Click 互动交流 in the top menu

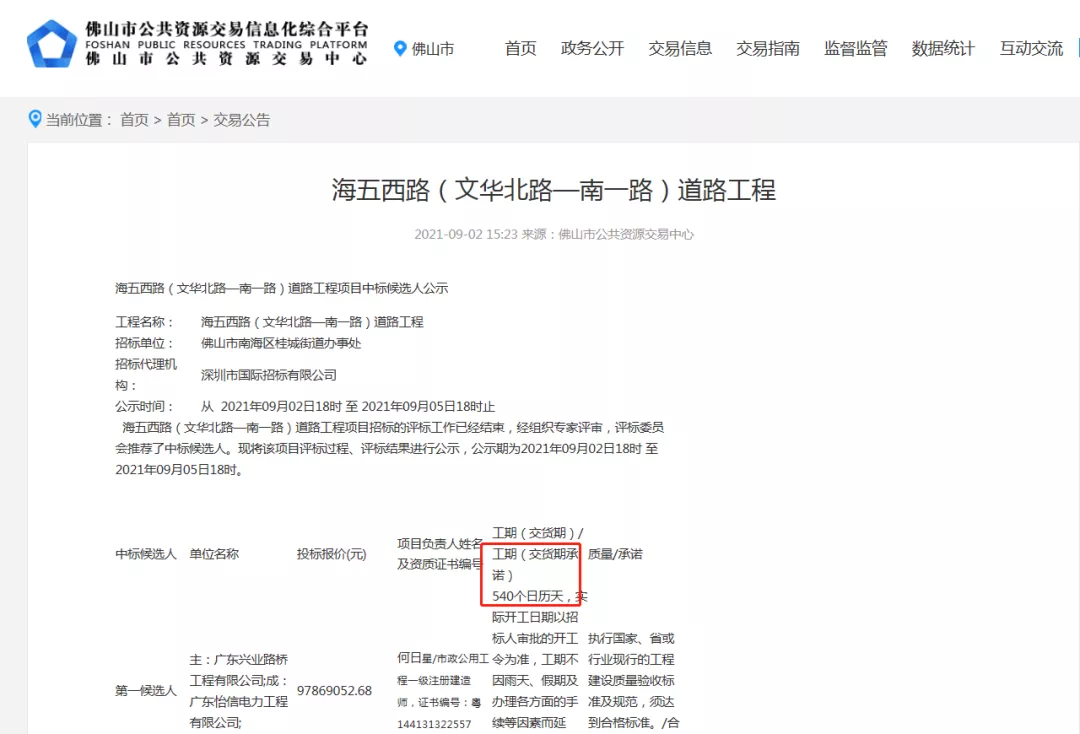pos(1031,48)
